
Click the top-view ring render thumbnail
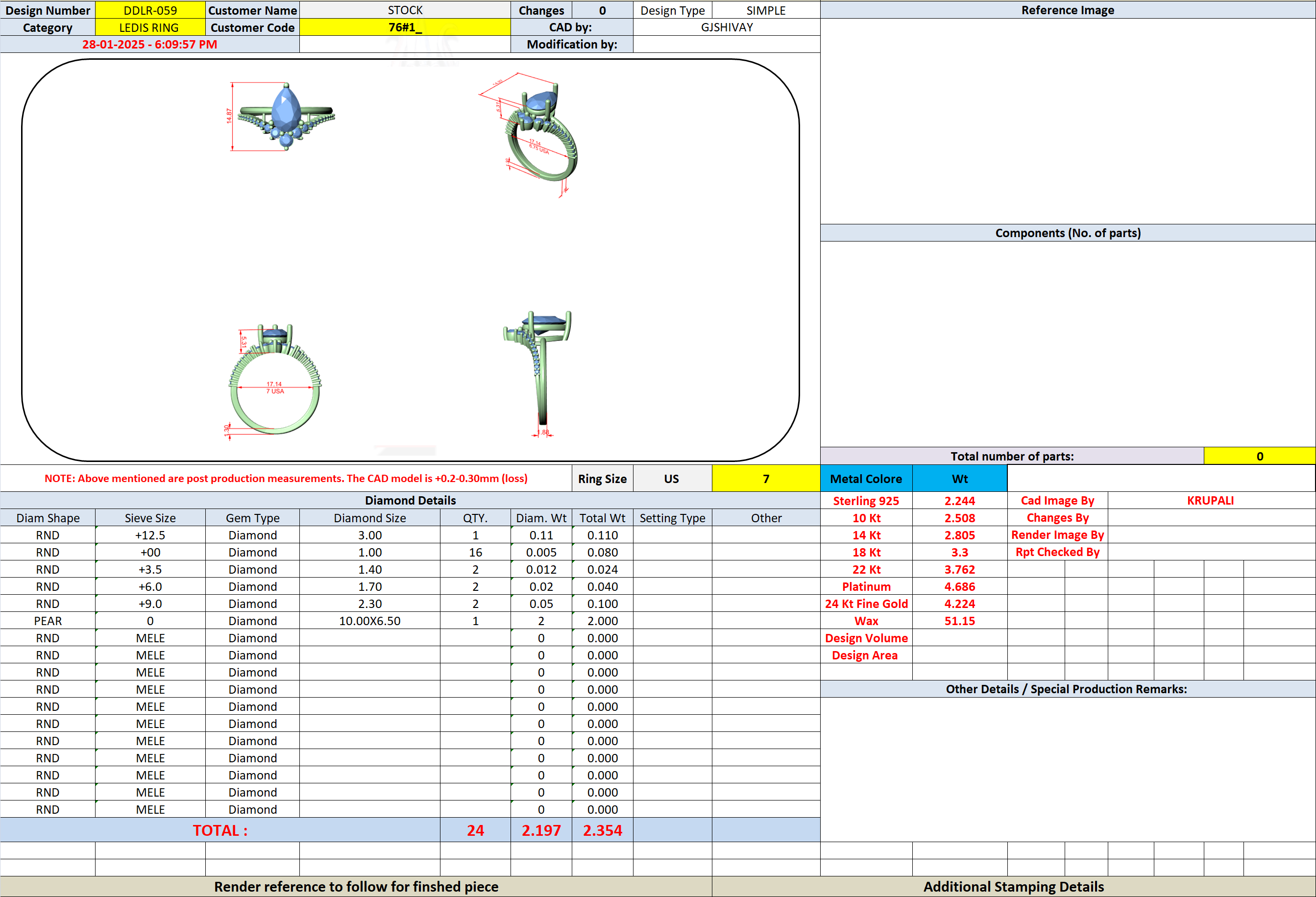[281, 117]
